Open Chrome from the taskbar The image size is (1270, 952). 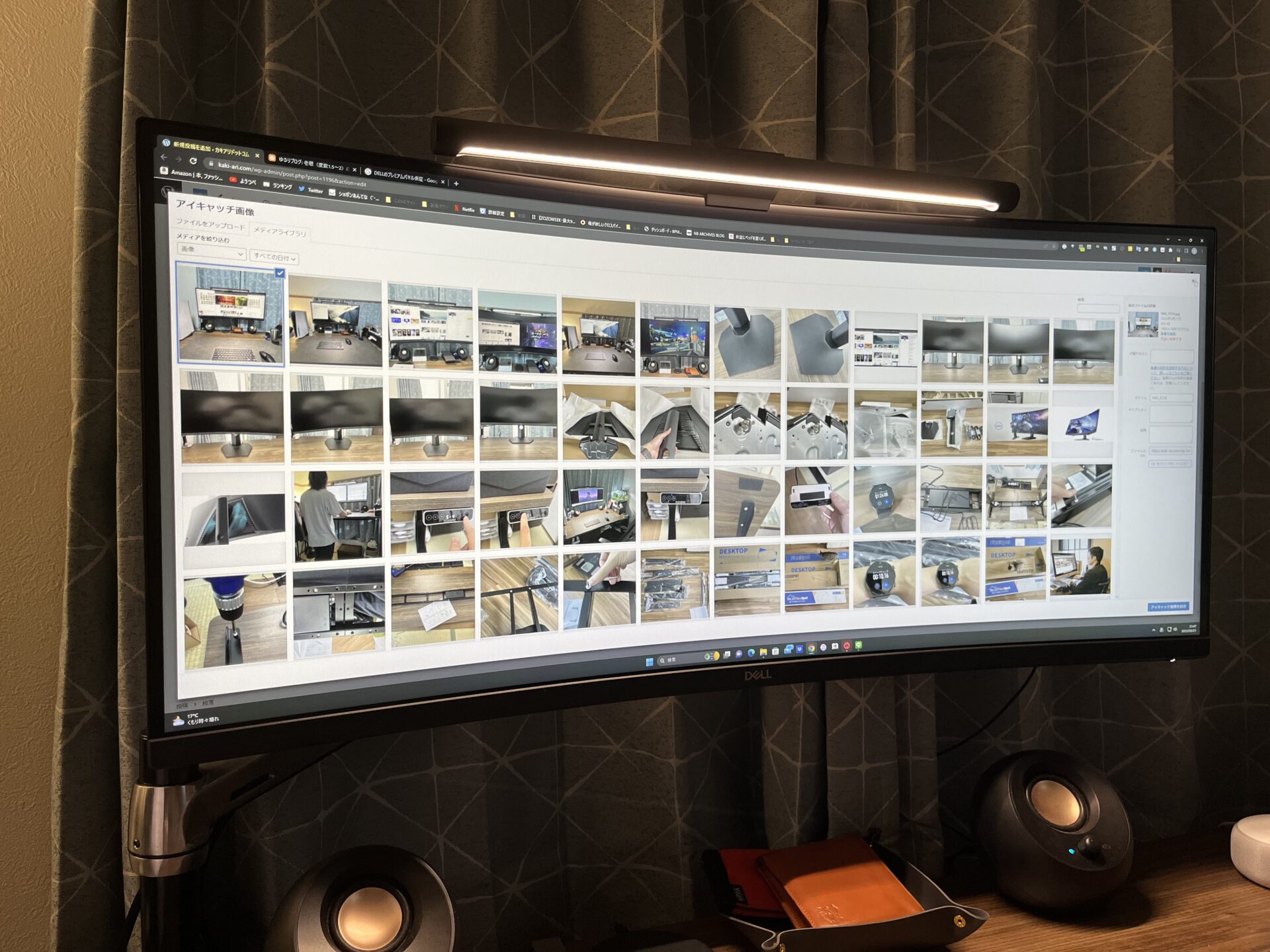811,649
